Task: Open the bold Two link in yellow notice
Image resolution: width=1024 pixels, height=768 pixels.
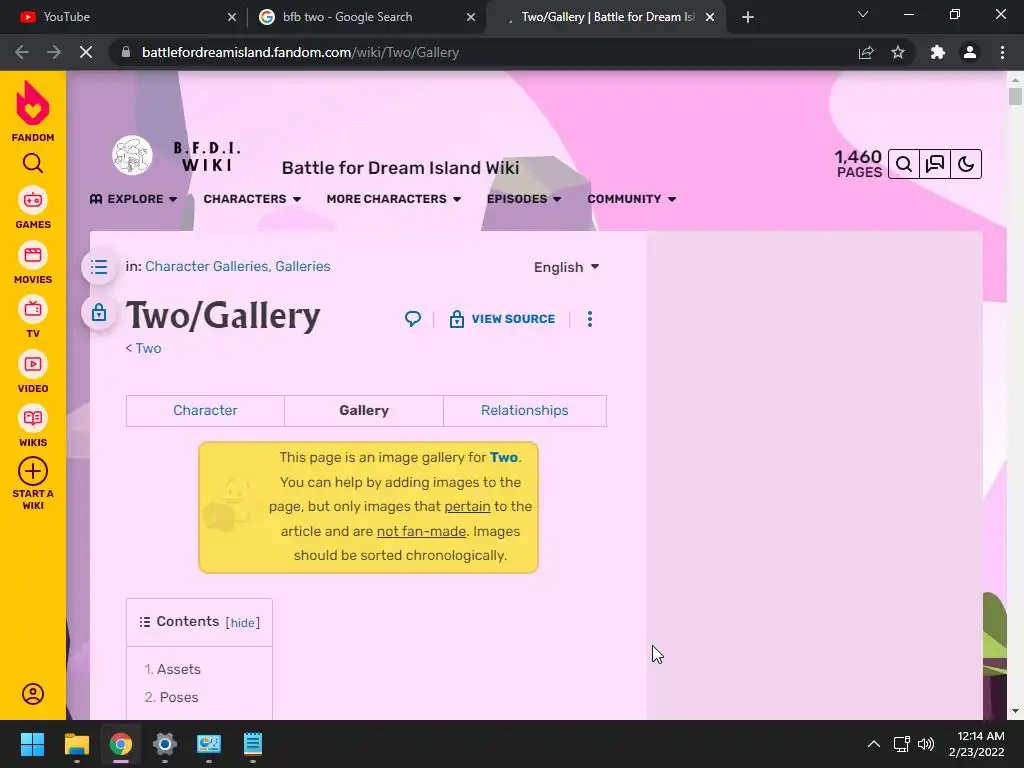Action: point(504,458)
